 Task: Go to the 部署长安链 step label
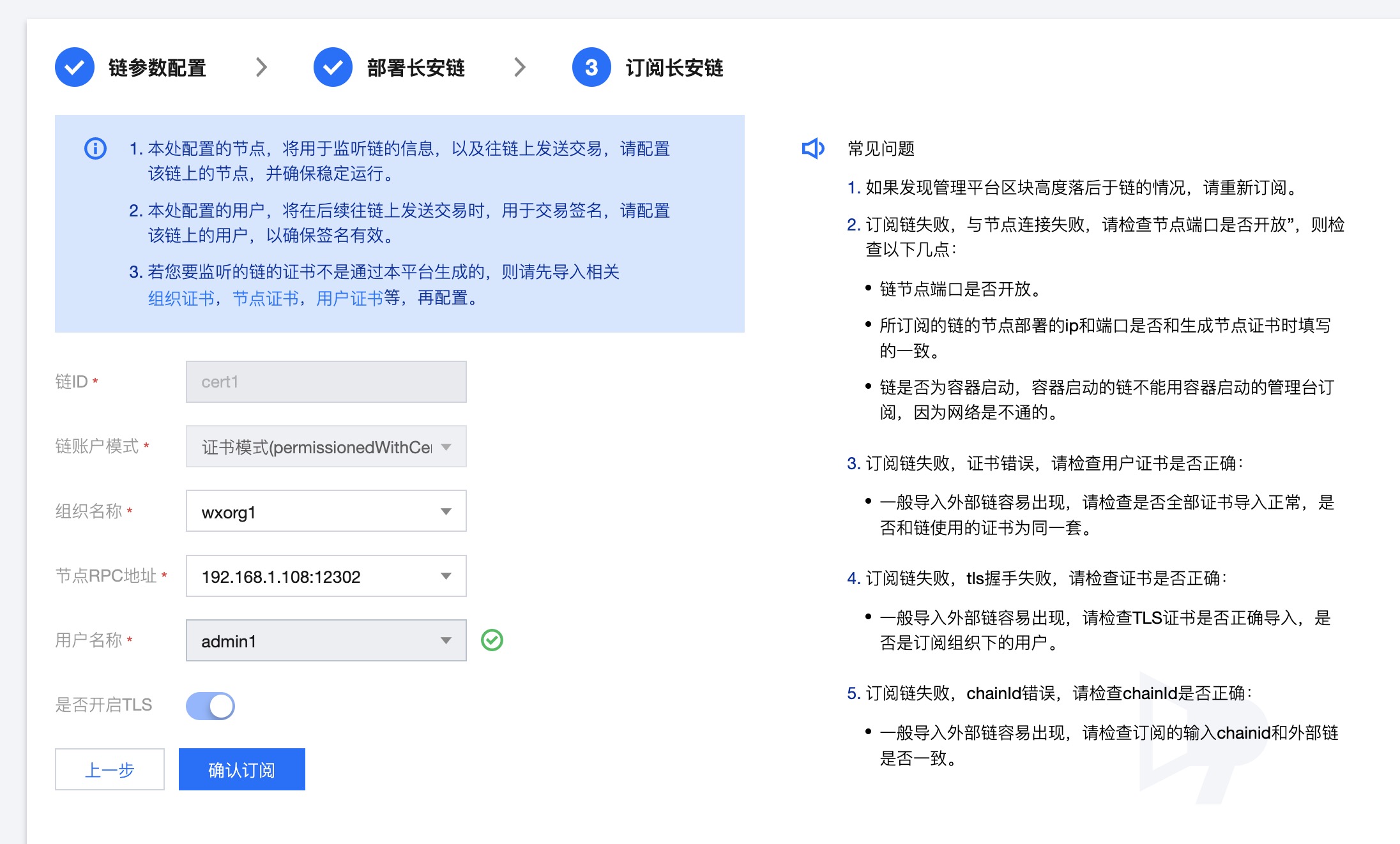(416, 68)
